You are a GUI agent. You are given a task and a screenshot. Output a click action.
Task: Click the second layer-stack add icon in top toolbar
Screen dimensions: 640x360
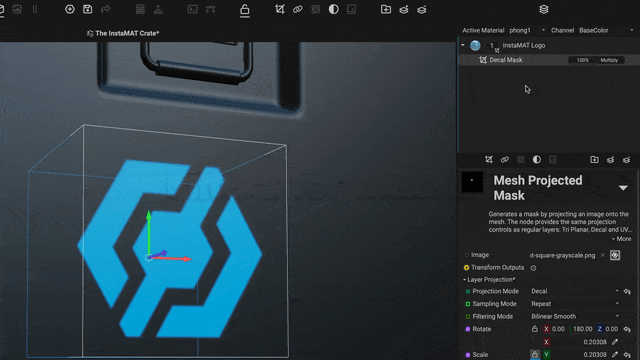[x=422, y=9]
